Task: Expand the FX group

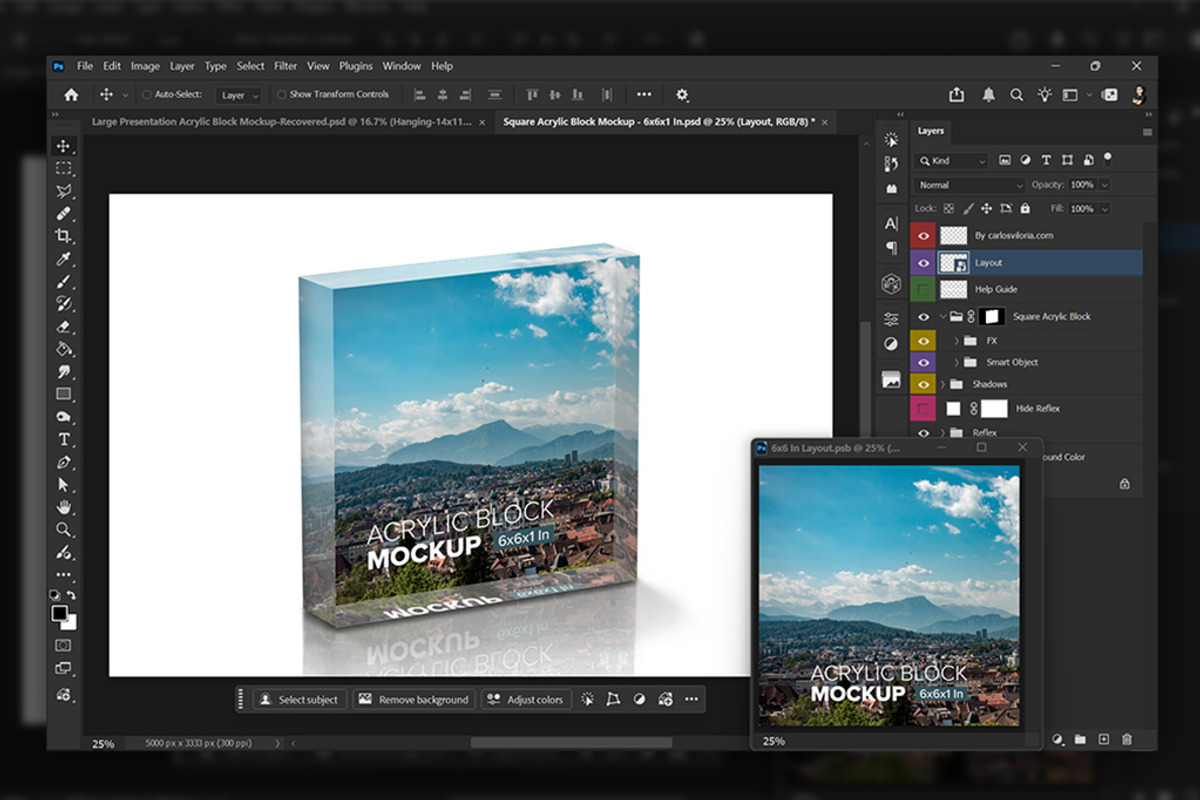Action: point(956,341)
